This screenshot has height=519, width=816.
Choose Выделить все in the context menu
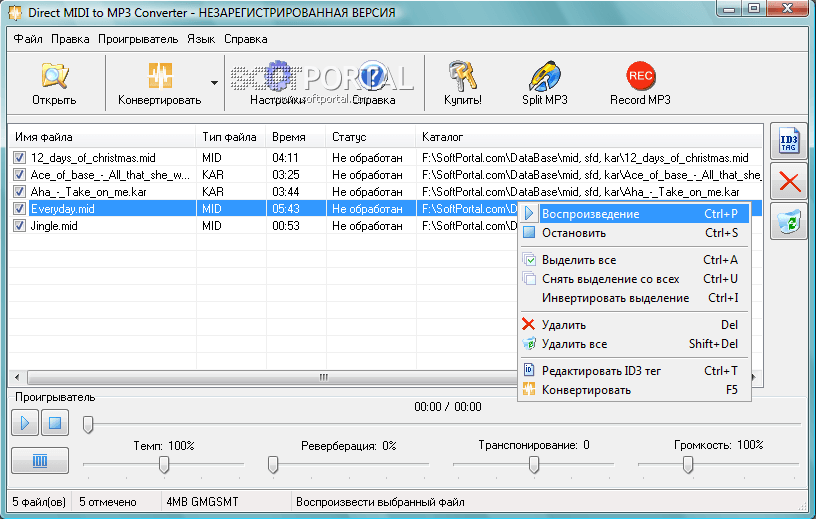click(x=634, y=260)
